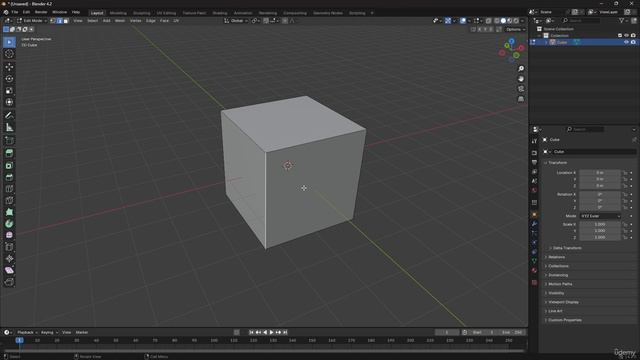This screenshot has width=640, height=360.
Task: Switch viewport shading to wireframe
Action: tap(497, 21)
